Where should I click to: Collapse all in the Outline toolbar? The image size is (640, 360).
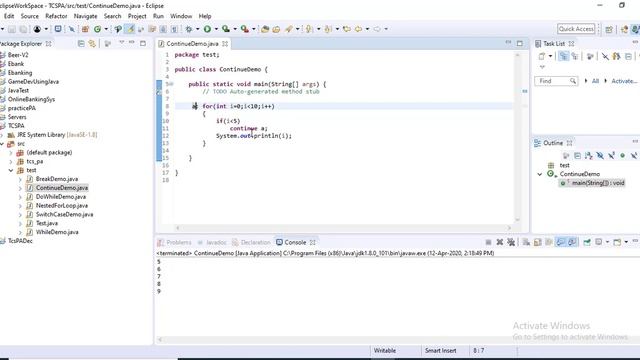click(577, 156)
